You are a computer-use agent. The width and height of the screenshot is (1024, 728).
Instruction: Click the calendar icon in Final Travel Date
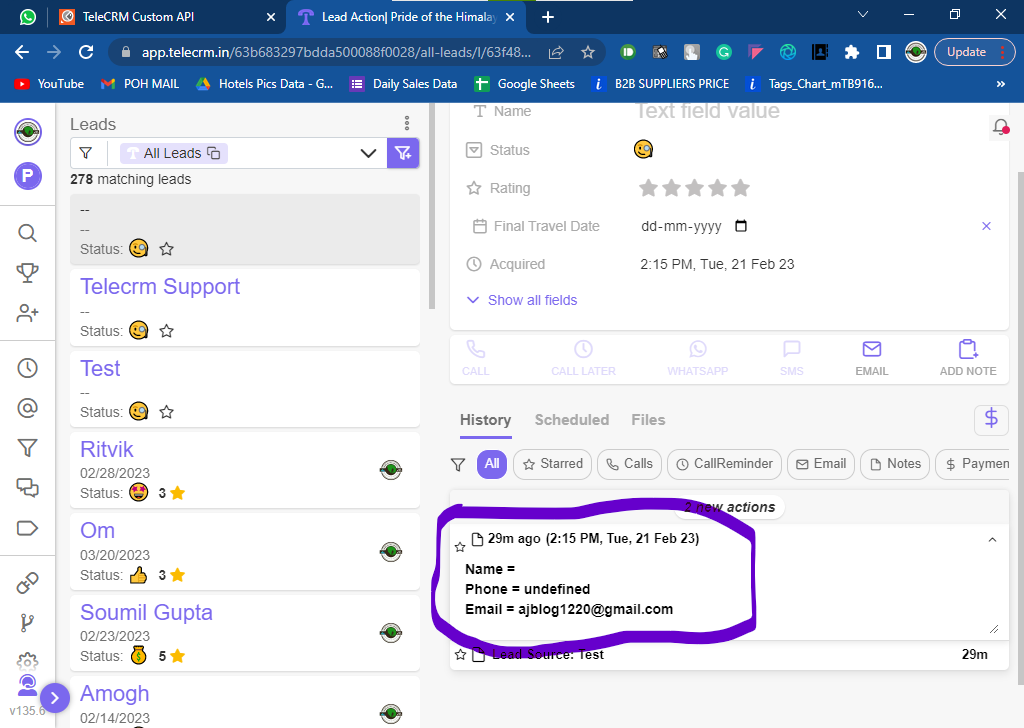pyautogui.click(x=741, y=226)
